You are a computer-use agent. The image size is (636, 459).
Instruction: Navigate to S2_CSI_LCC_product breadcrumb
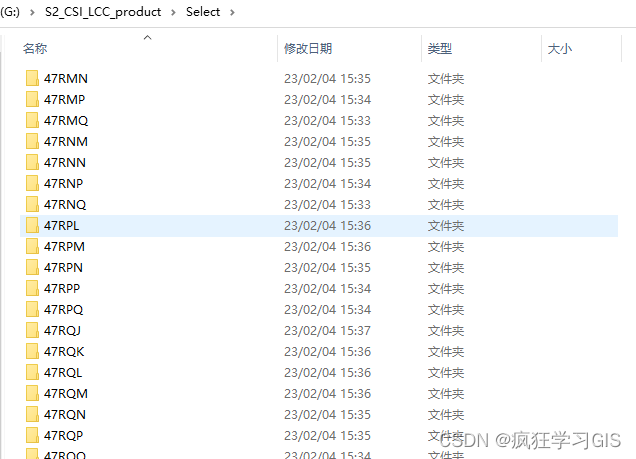(x=103, y=12)
